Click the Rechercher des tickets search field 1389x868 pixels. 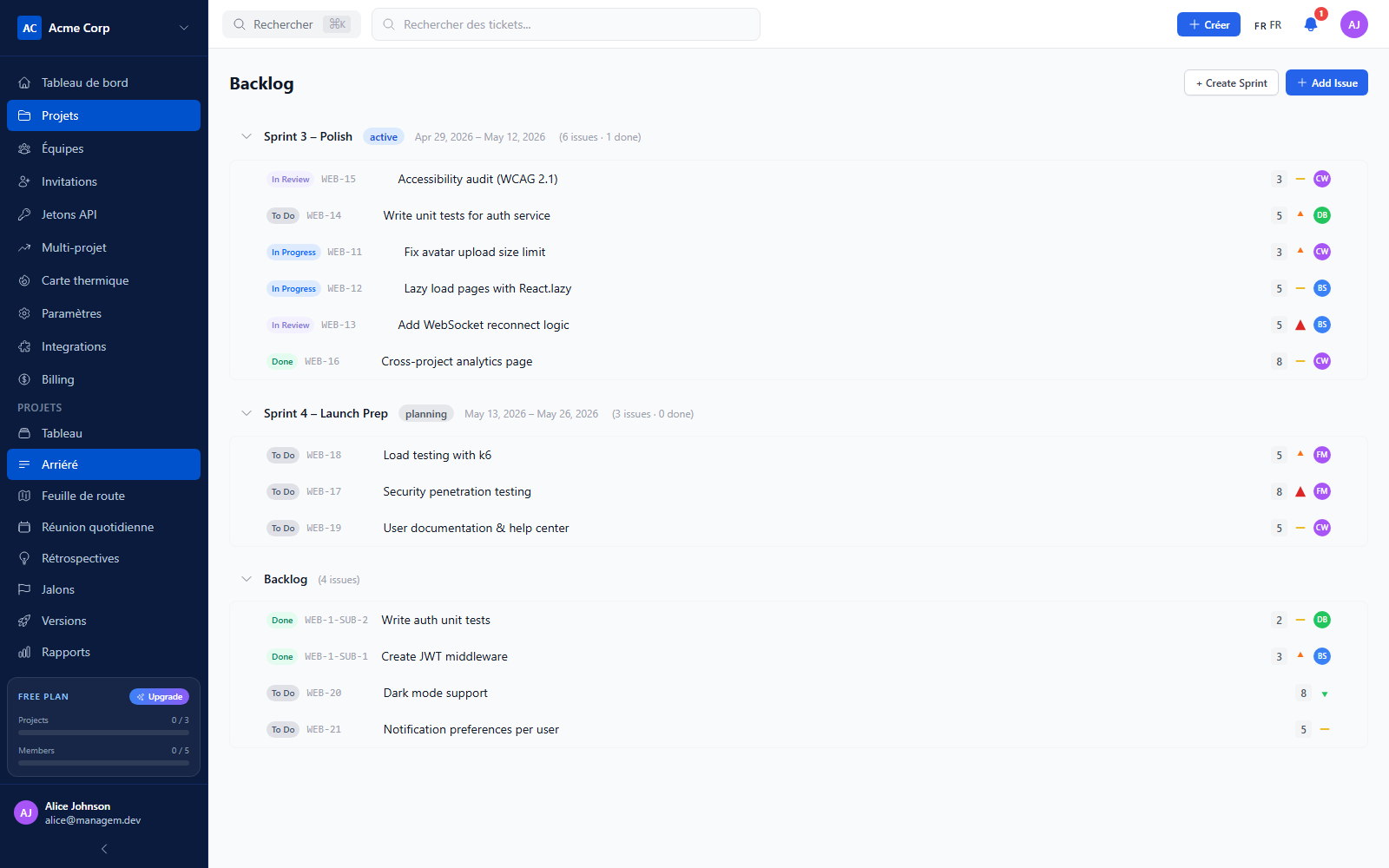566,24
